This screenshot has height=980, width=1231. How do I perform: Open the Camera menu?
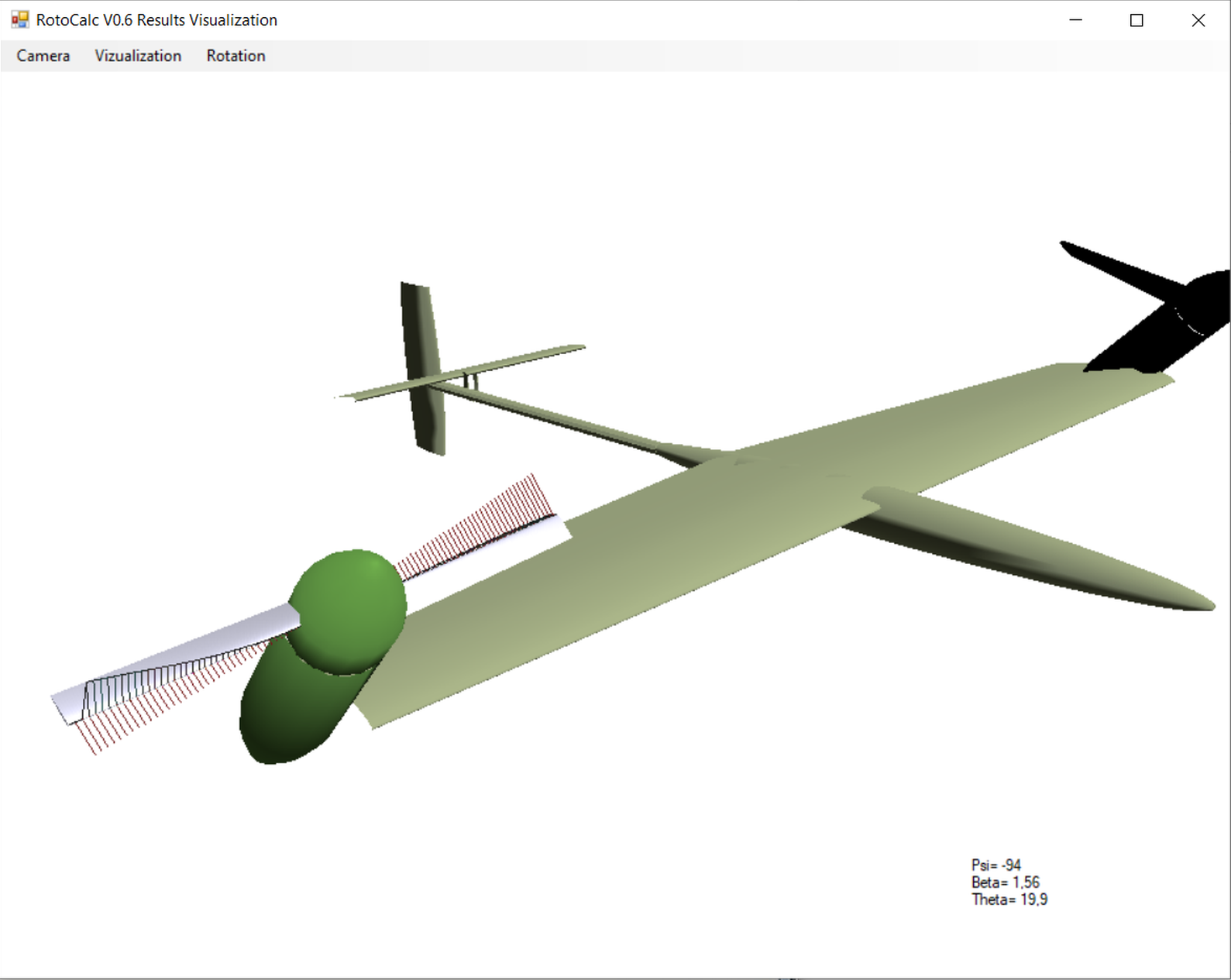click(43, 56)
